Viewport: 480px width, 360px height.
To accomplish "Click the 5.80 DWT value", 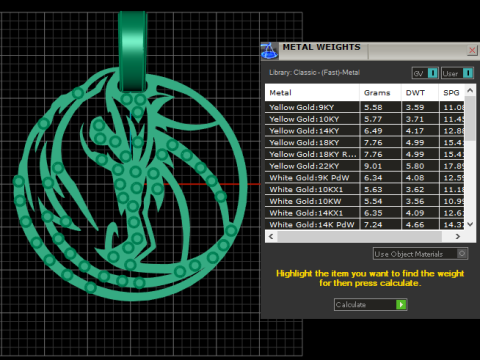I will click(x=415, y=166).
